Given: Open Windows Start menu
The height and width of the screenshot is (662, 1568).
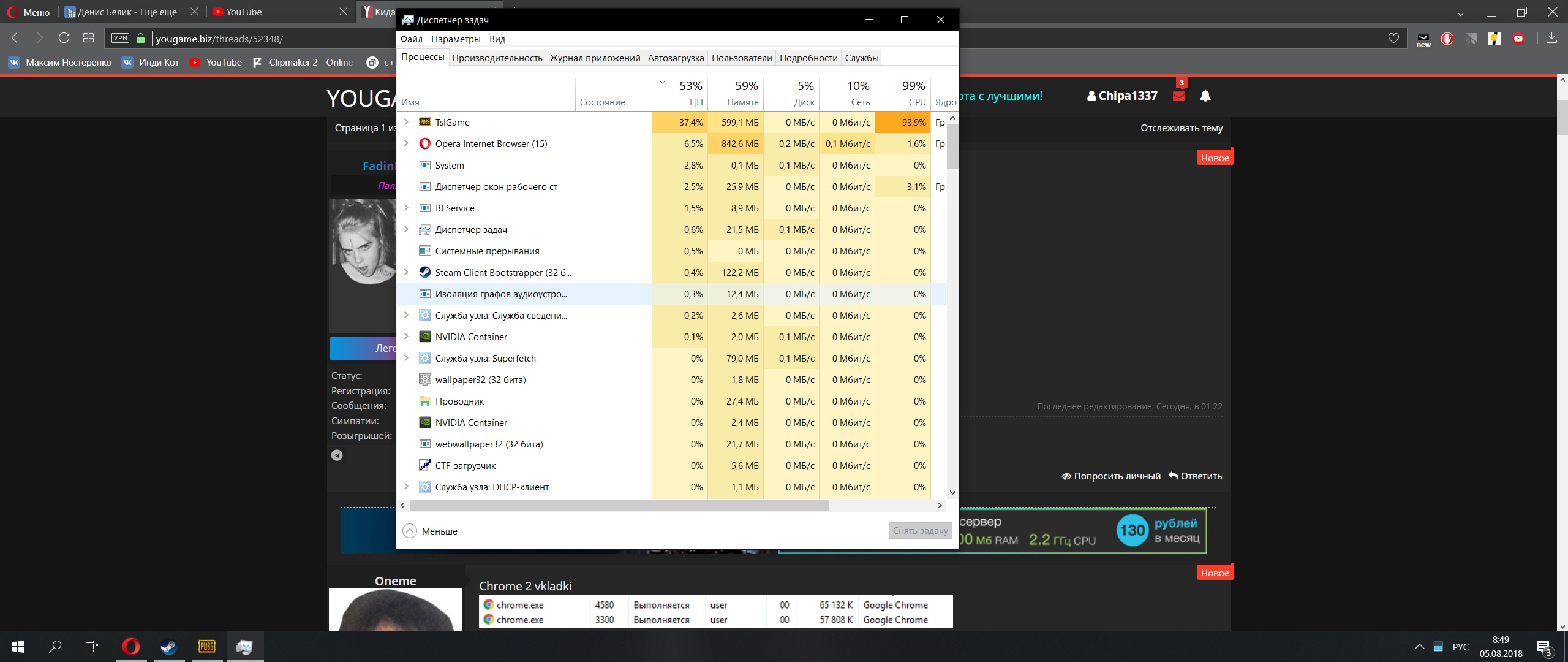Looking at the screenshot, I should click(18, 647).
